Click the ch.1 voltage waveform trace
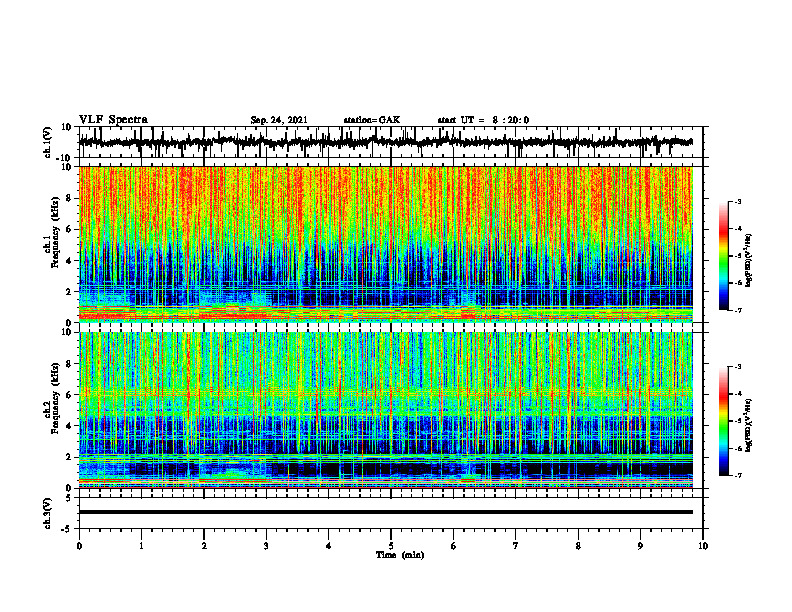This screenshot has width=792, height=612. 386,142
